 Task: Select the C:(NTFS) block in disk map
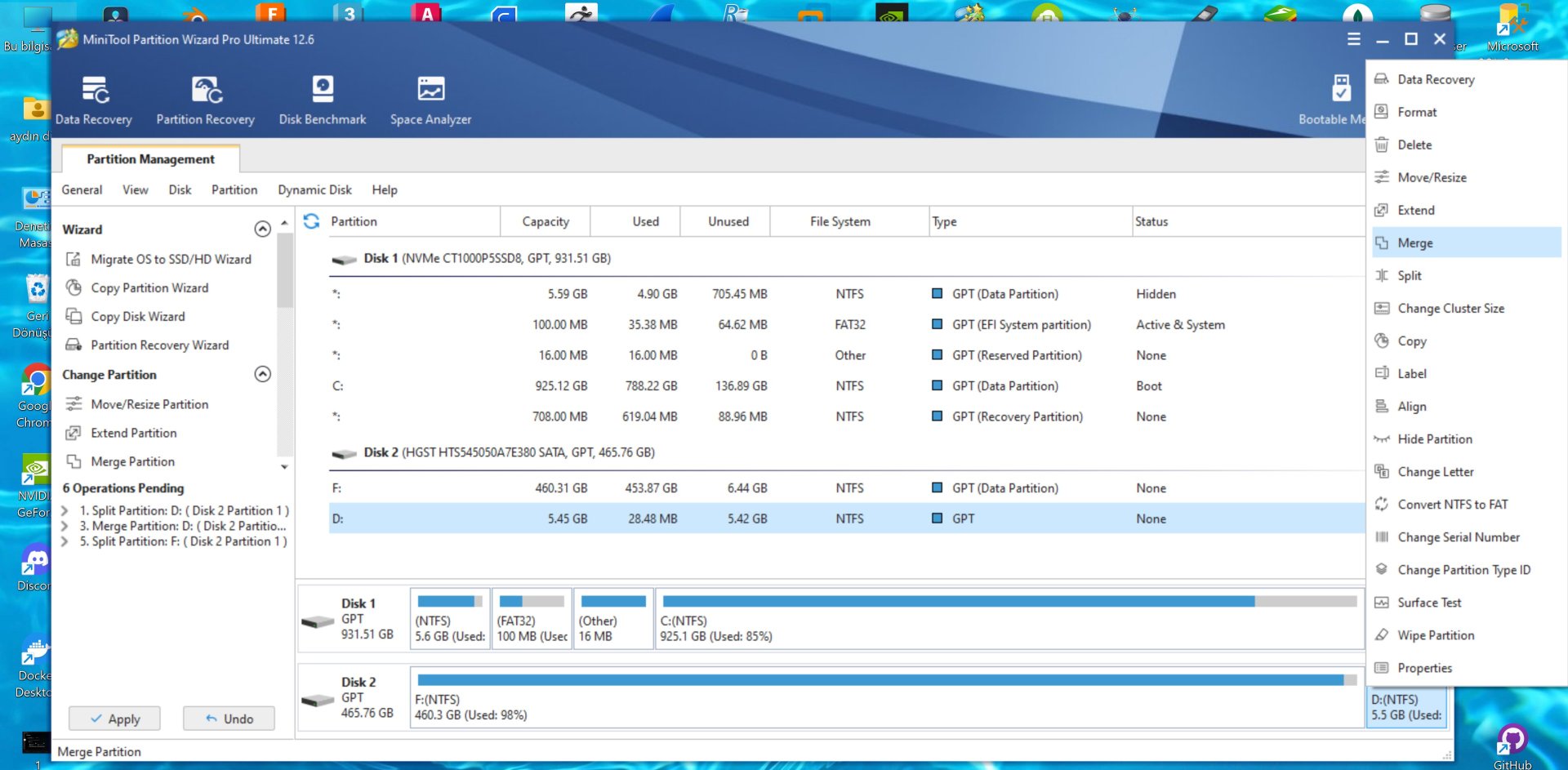click(x=1009, y=620)
